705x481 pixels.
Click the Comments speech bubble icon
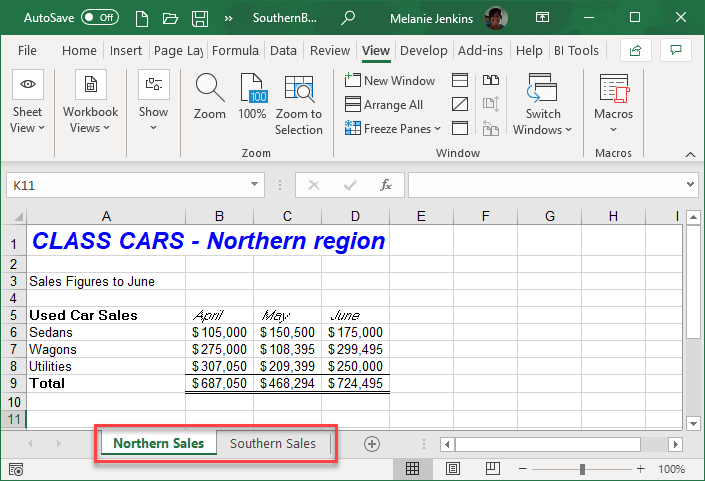[x=676, y=50]
